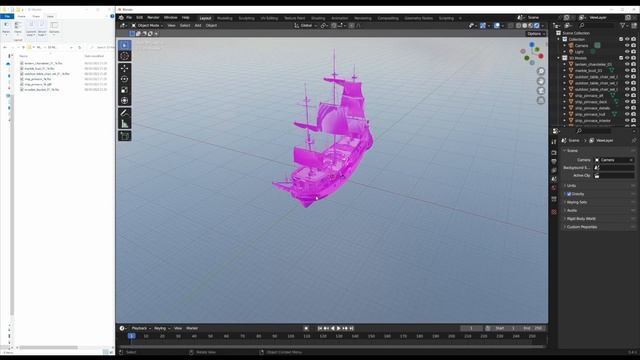Open the World properties tab
Image resolution: width=640 pixels, height=360 pixels.
(554, 188)
